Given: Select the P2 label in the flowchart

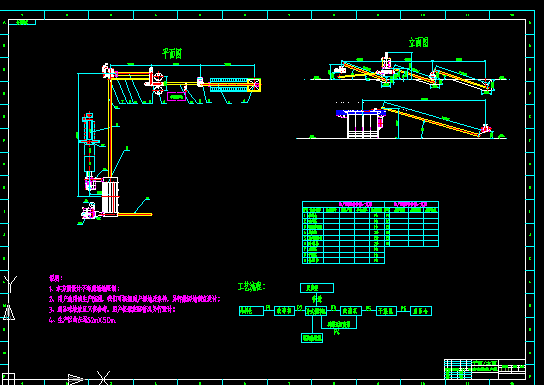Looking at the screenshot, I should pos(300,307).
